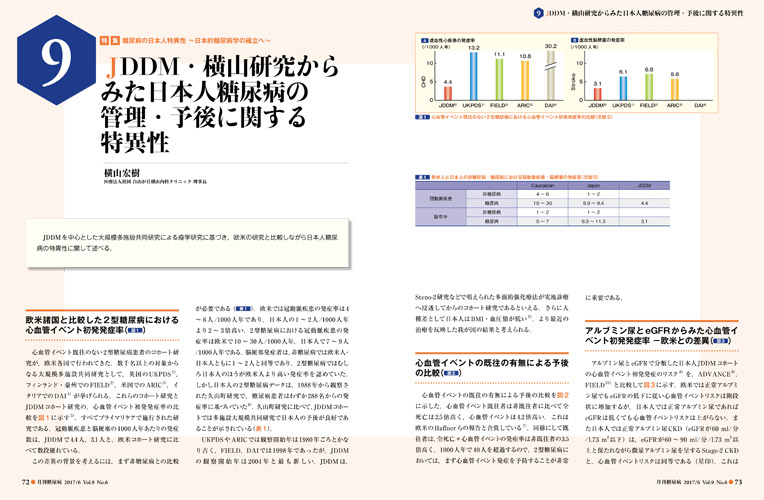The width and height of the screenshot is (764, 500).
Task: Click table cell 5～7
Action: 542,221
